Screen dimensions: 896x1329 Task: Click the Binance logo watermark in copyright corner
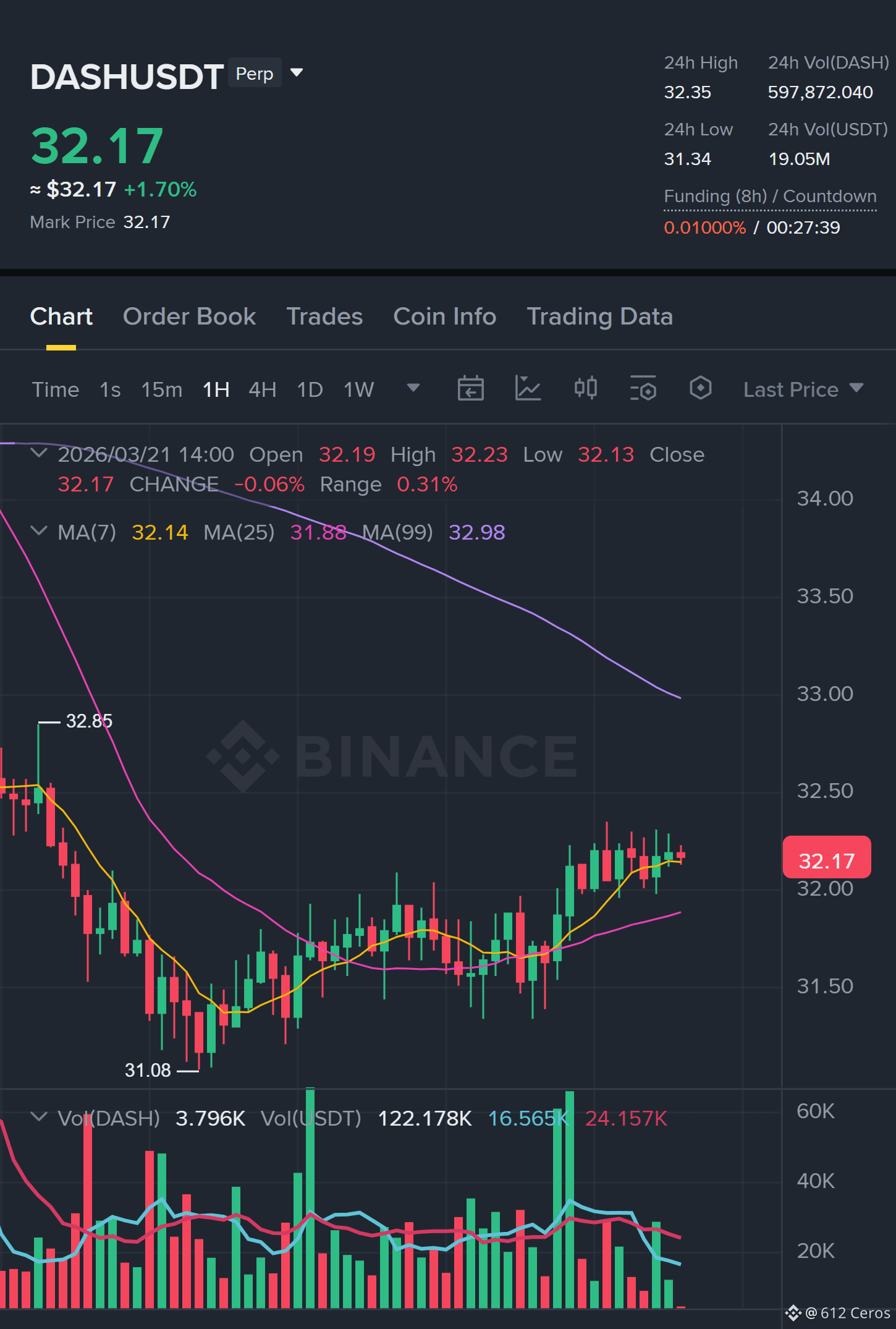point(793,1313)
